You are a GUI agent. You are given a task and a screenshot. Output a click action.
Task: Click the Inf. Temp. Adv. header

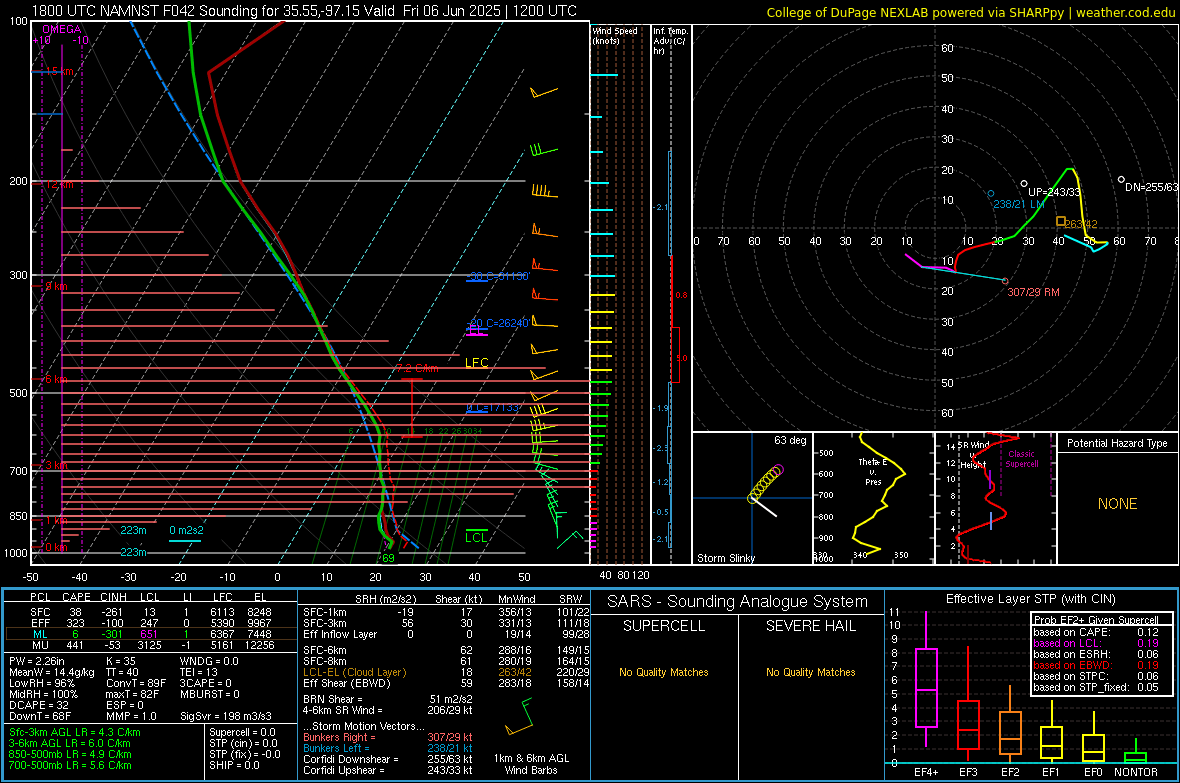(670, 41)
